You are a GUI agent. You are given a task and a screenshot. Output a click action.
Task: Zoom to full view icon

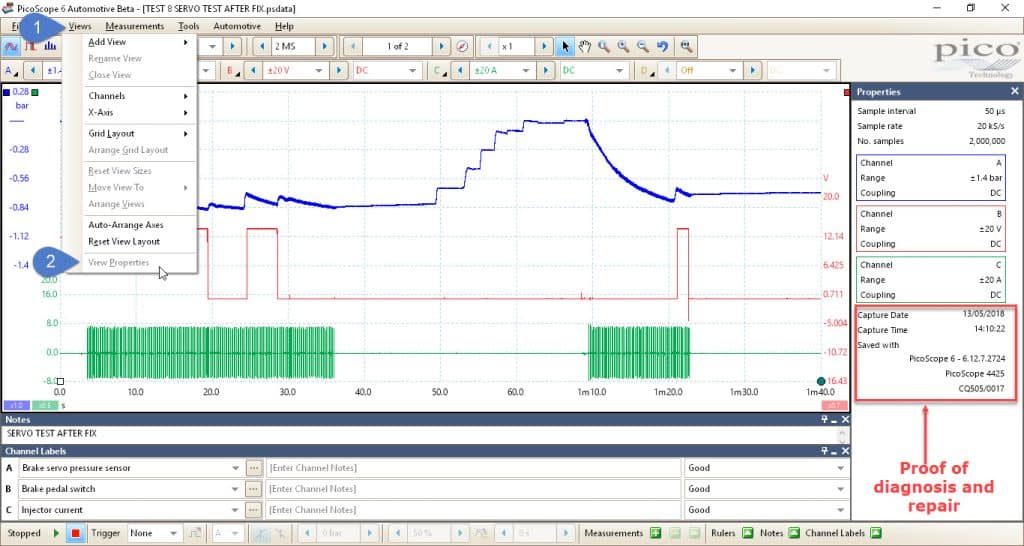pos(686,46)
